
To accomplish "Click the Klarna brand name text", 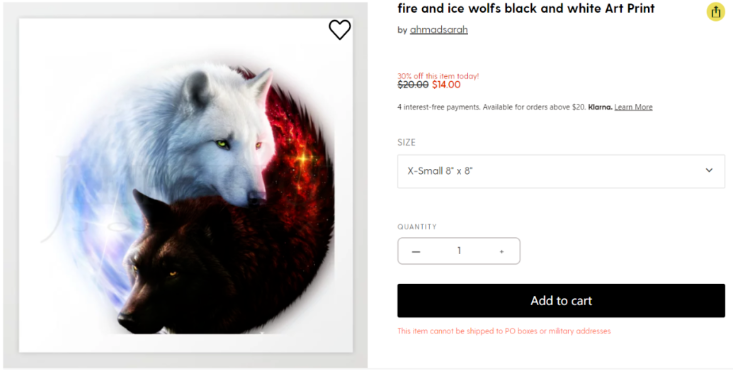I will tap(600, 107).
